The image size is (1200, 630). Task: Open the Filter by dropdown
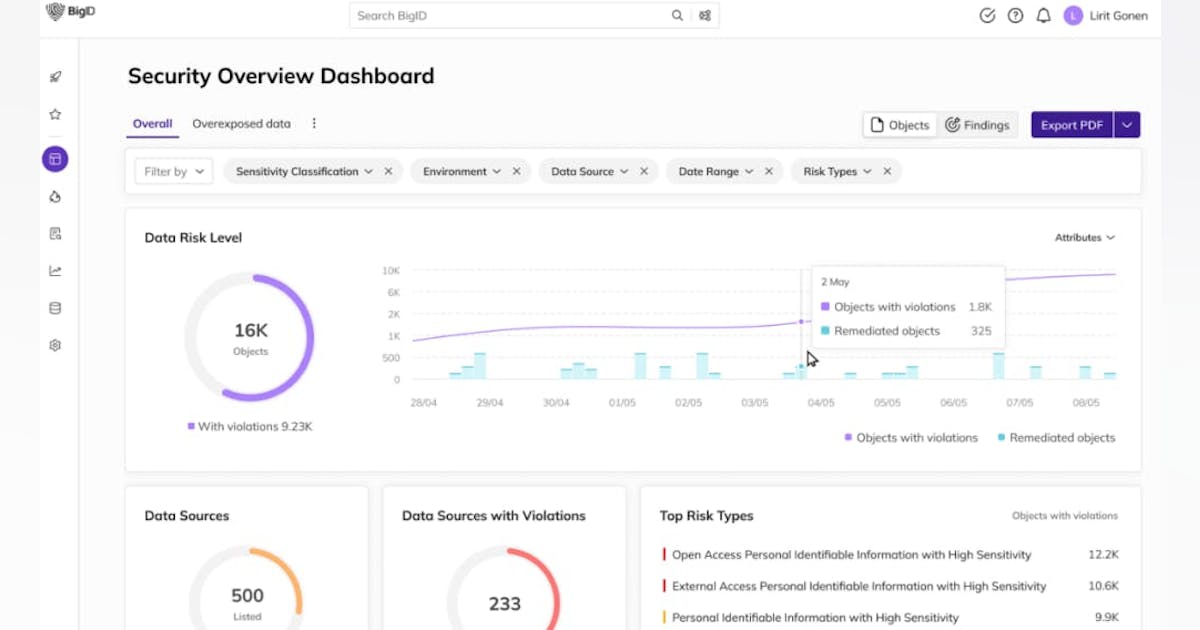[173, 172]
